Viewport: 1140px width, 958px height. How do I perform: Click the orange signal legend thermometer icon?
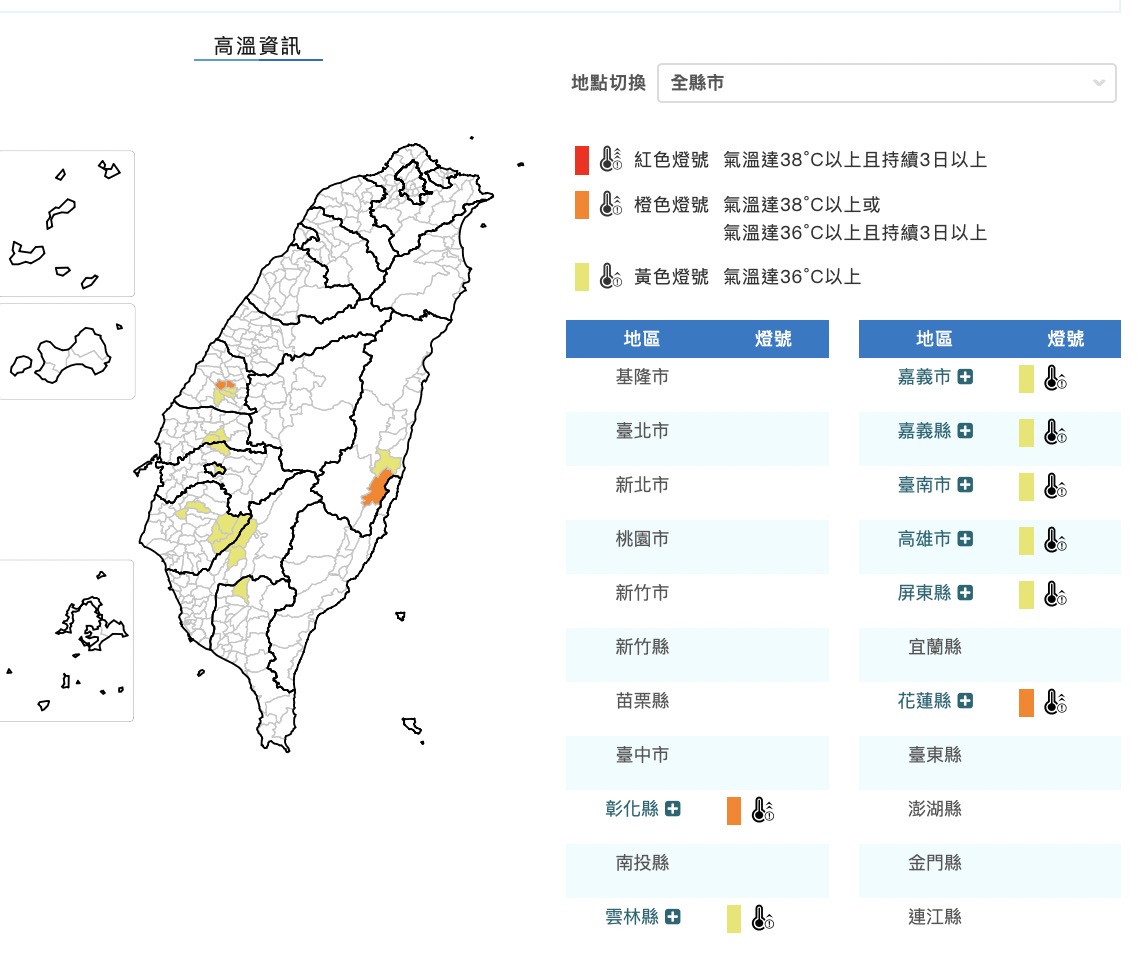[611, 204]
